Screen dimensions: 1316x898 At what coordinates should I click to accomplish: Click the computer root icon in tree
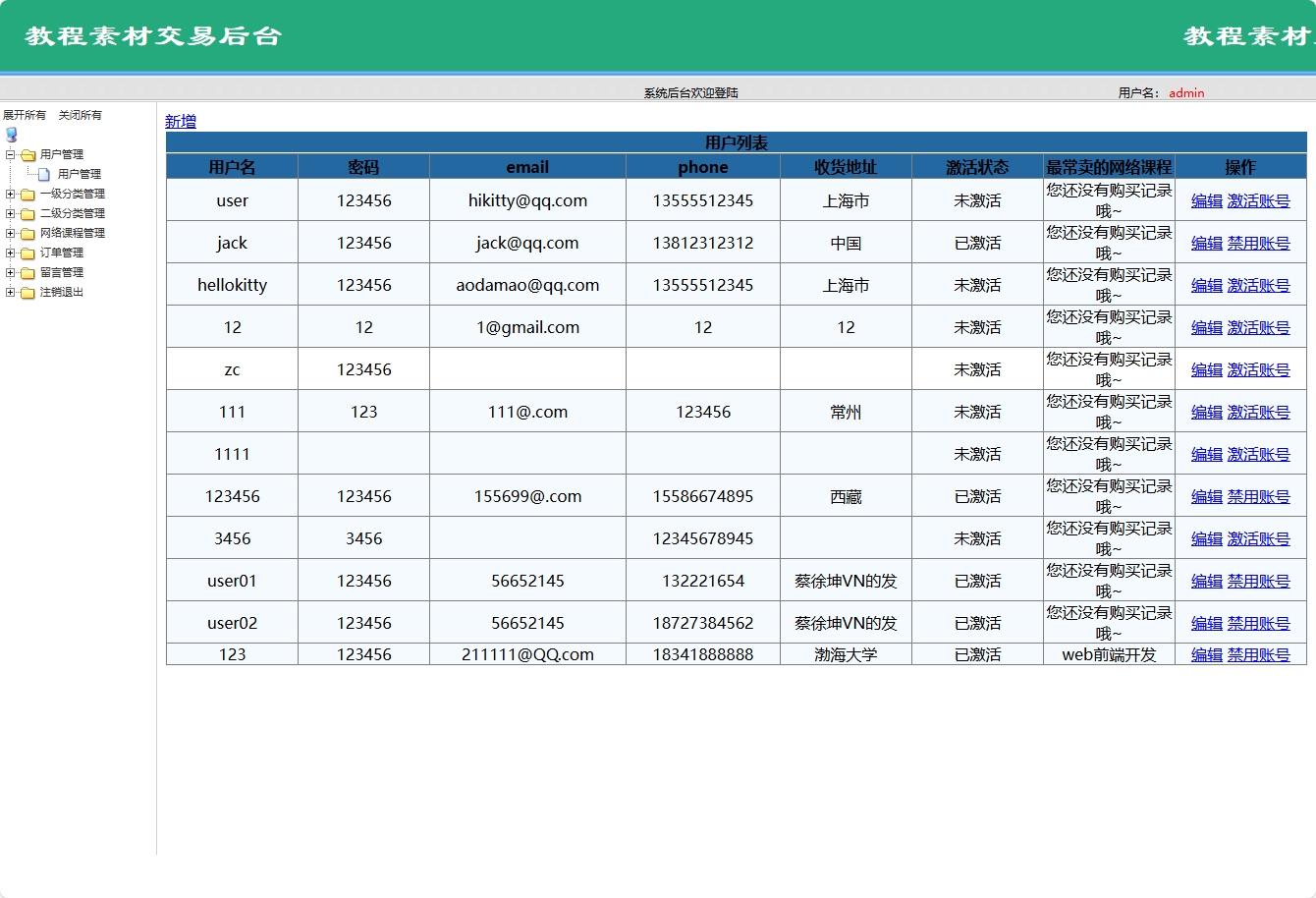coord(12,135)
